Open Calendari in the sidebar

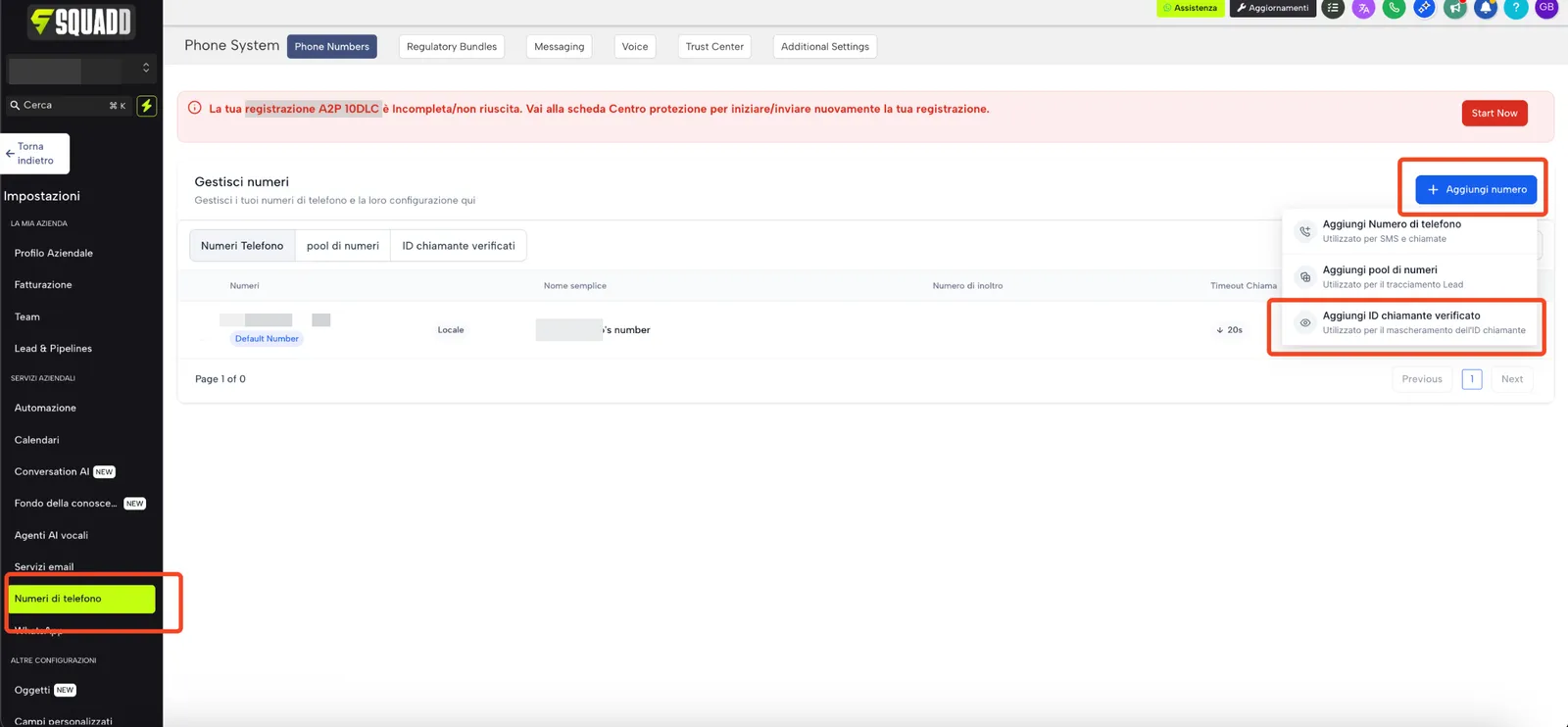(37, 440)
